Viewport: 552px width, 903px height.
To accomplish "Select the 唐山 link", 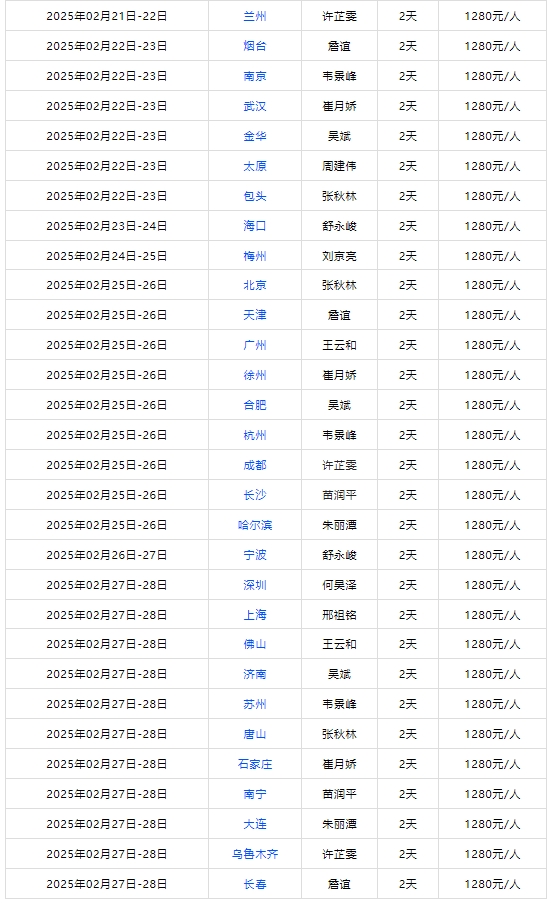I will (254, 734).
